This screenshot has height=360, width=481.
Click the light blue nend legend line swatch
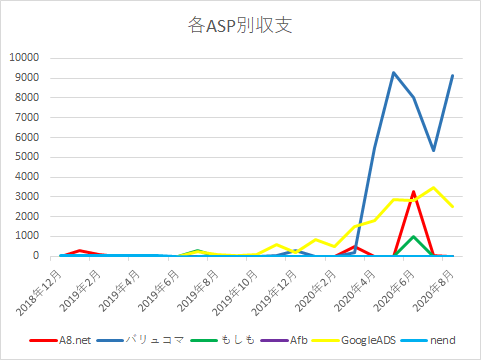pyautogui.click(x=414, y=341)
